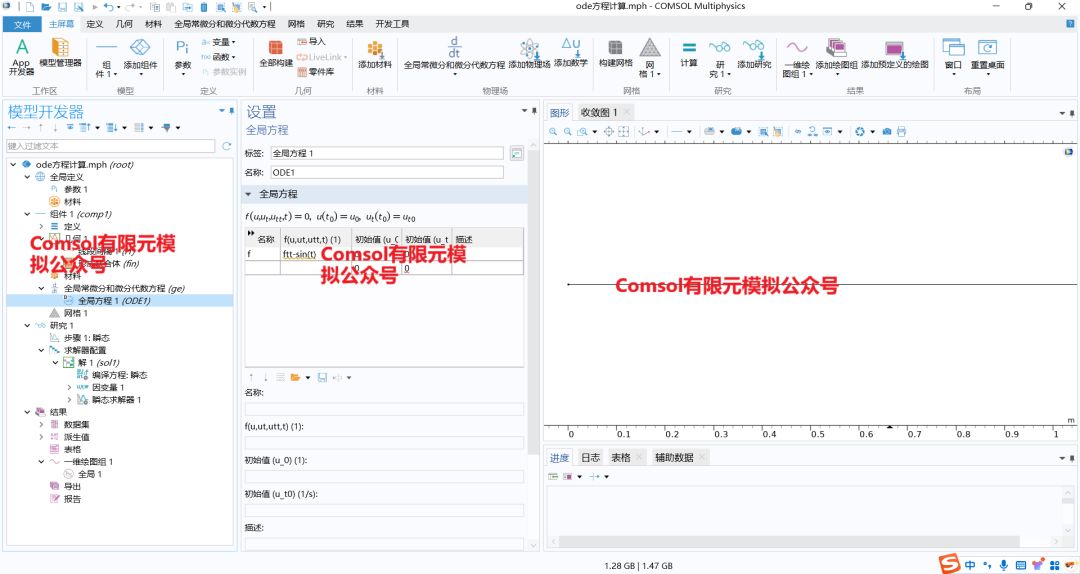Click 计算 compute button

[689, 54]
